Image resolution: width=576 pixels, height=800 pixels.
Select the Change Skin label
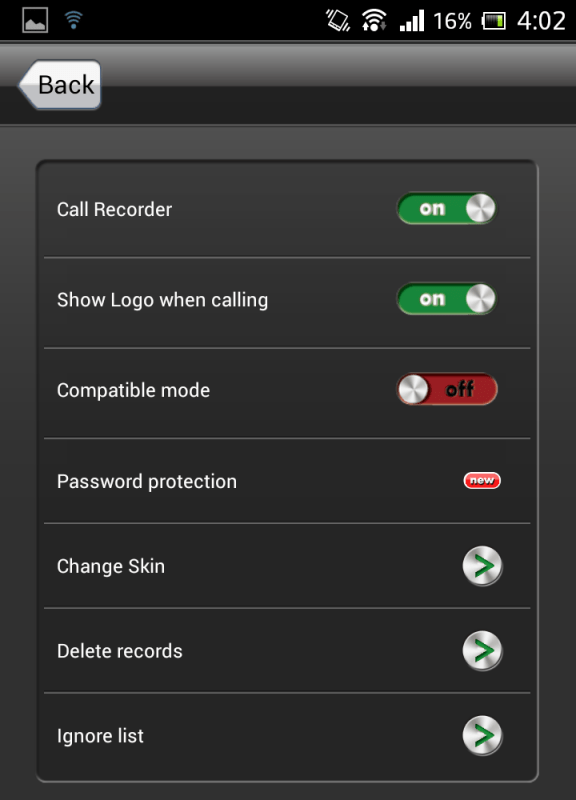111,566
